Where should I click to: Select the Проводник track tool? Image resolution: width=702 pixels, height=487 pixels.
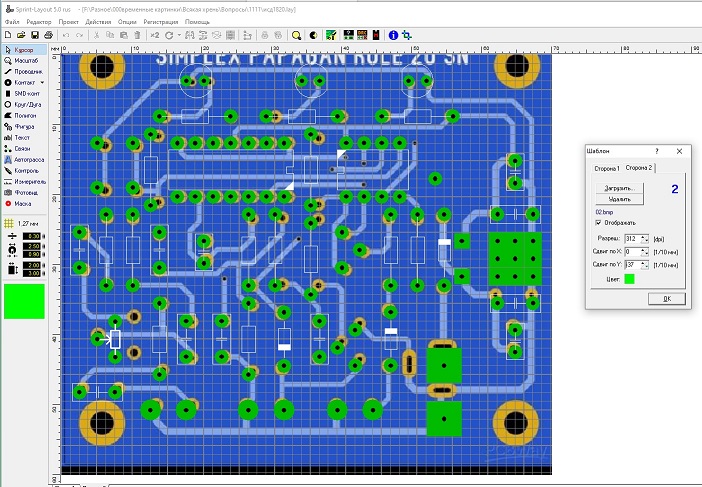(x=27, y=71)
